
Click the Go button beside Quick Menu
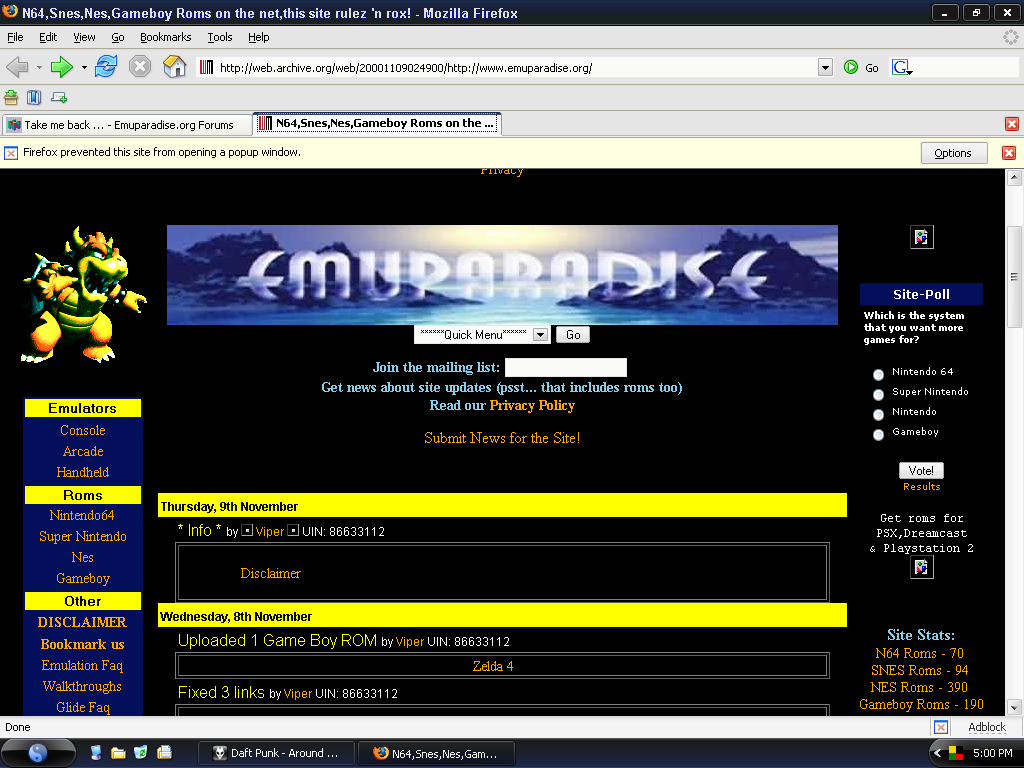[x=573, y=334]
